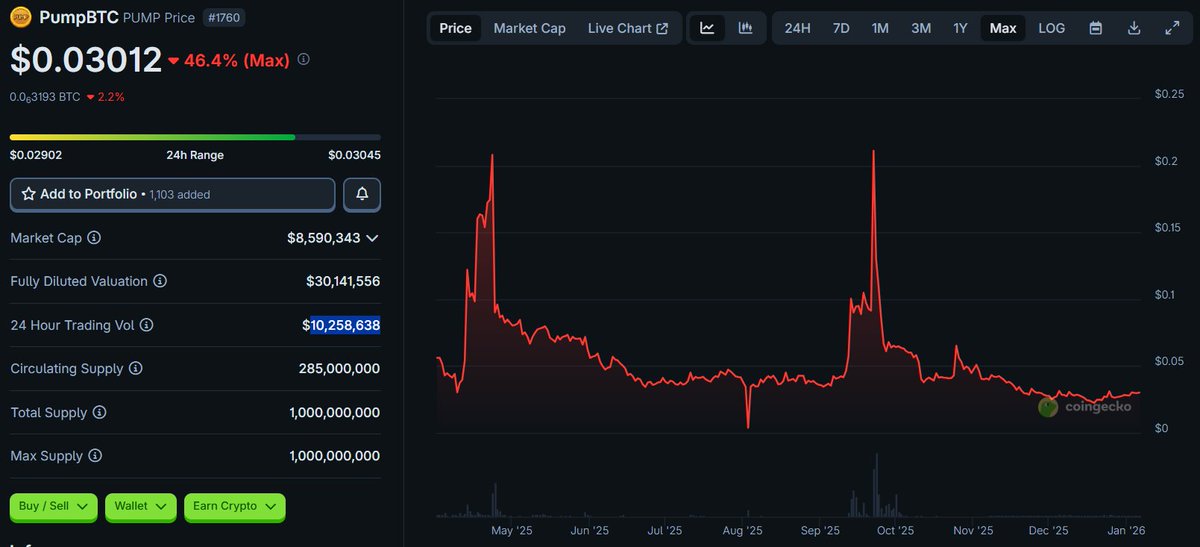Click the 24 Hour Trading Vol info icon
This screenshot has width=1200, height=547.
tap(146, 325)
